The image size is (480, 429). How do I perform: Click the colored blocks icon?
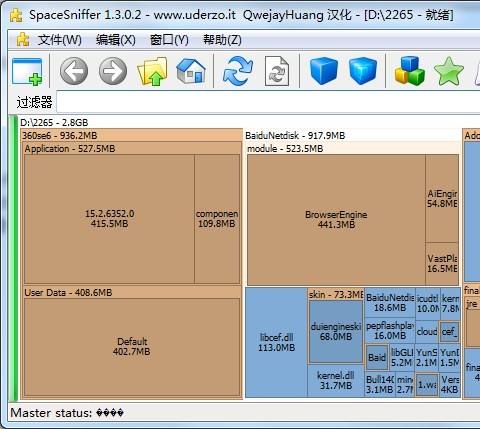point(409,71)
